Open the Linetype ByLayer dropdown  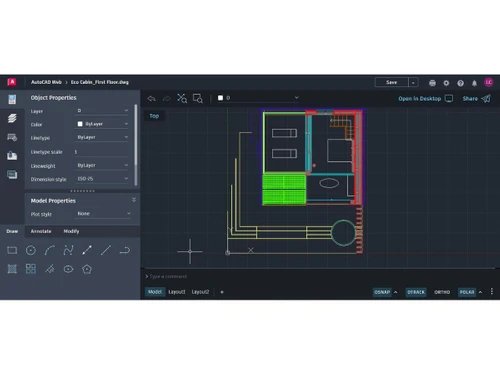pos(102,137)
